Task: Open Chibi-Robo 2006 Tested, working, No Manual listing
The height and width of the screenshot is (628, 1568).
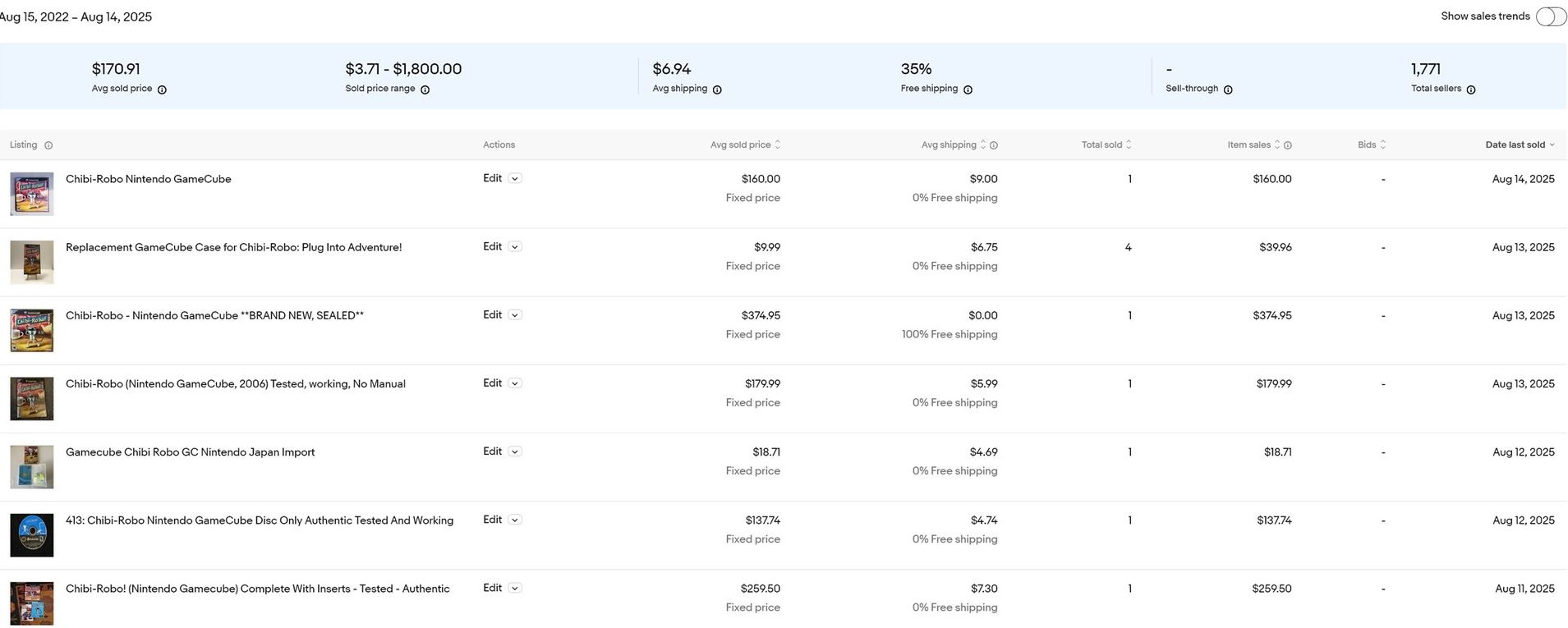Action: click(x=236, y=383)
